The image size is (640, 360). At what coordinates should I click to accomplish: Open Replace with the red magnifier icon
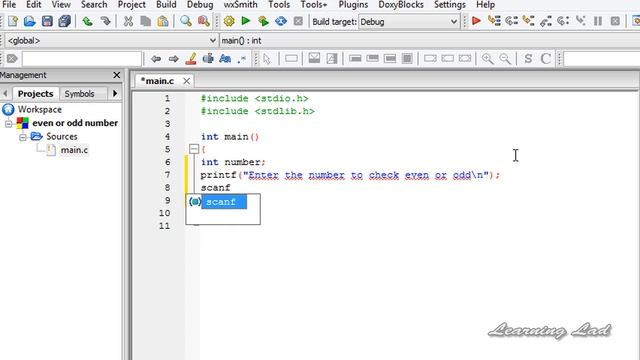203,21
